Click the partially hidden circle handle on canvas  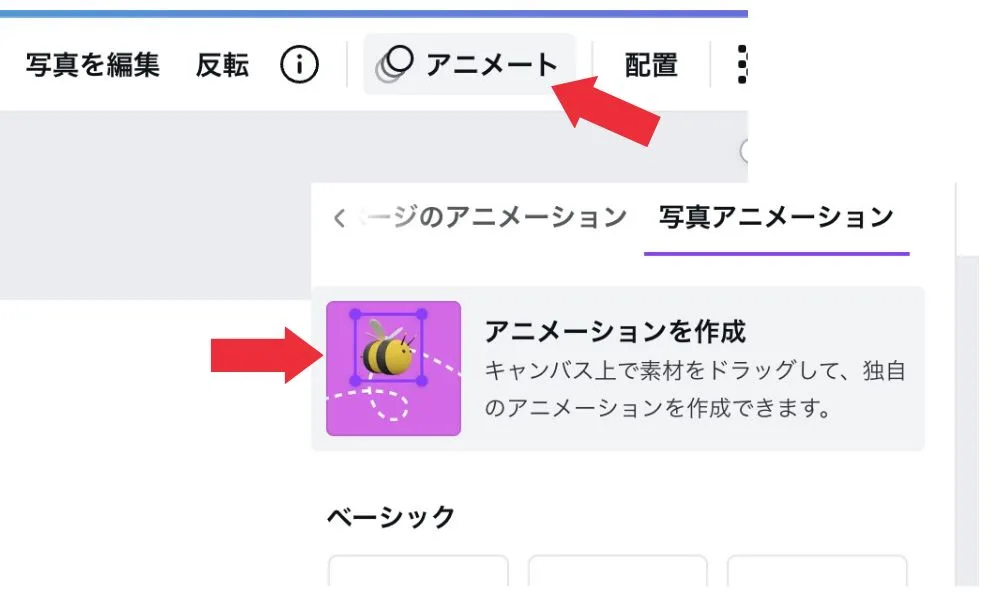[744, 151]
